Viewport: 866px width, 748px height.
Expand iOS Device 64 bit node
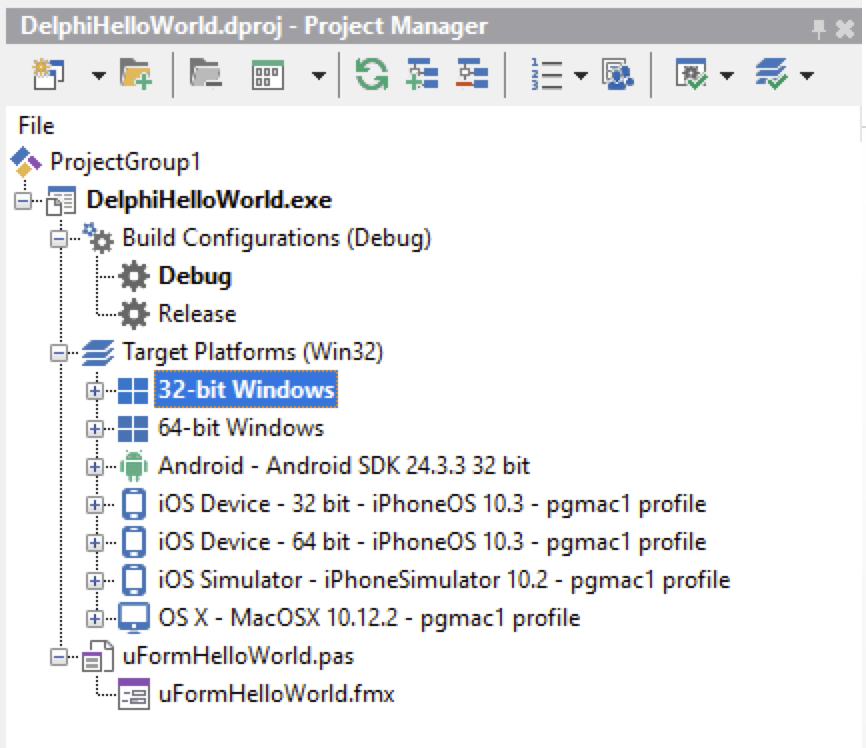click(x=95, y=543)
